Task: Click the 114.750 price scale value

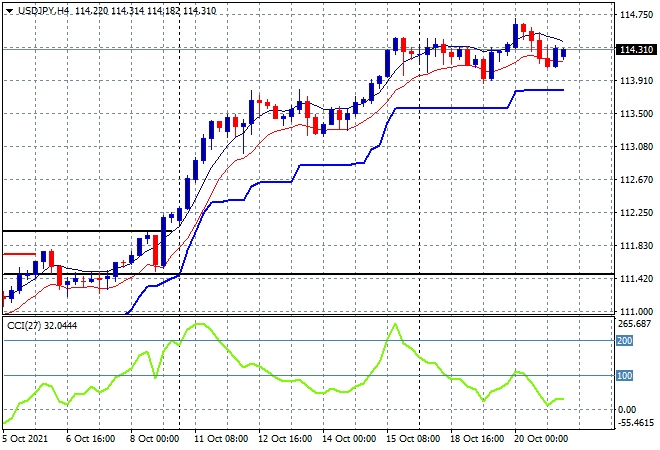Action: (x=636, y=15)
